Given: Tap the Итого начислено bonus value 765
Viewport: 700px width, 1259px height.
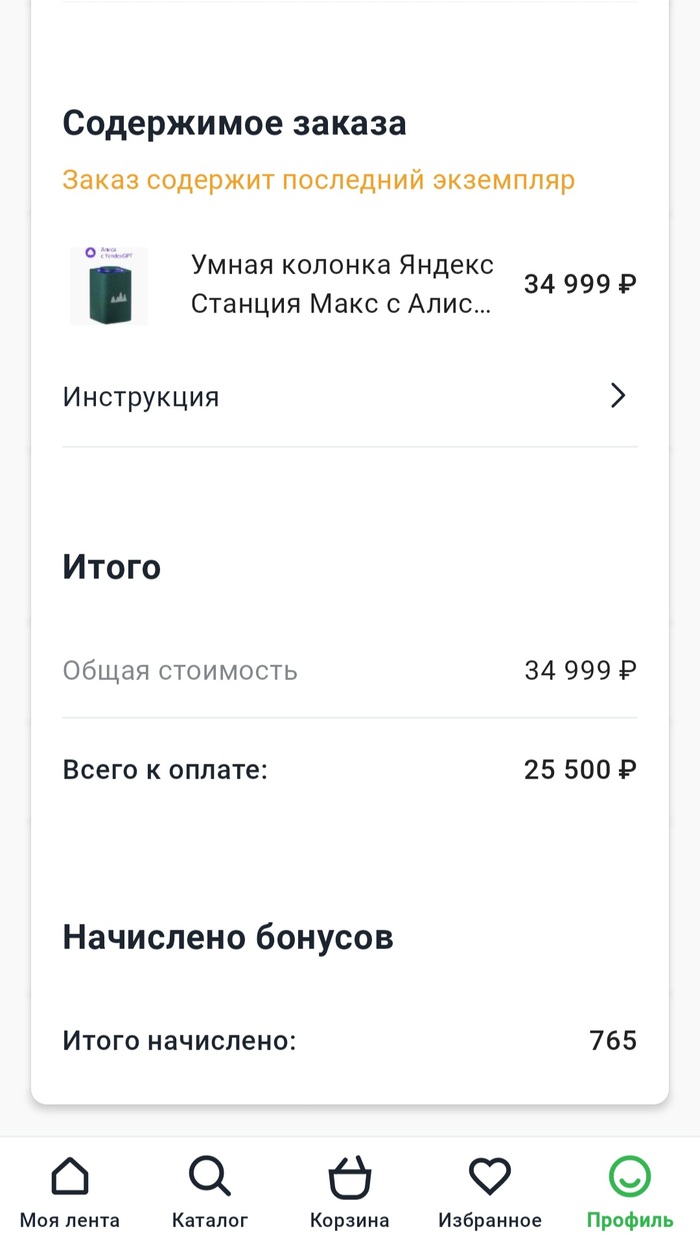Looking at the screenshot, I should 613,1041.
